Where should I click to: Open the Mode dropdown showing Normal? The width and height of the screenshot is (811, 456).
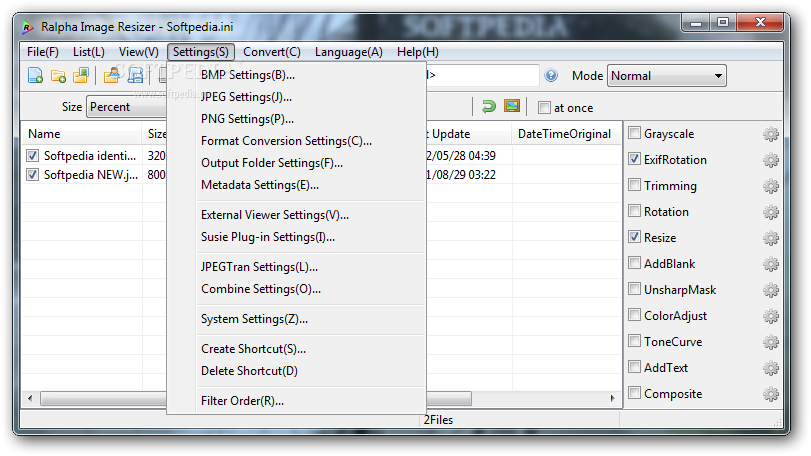667,76
